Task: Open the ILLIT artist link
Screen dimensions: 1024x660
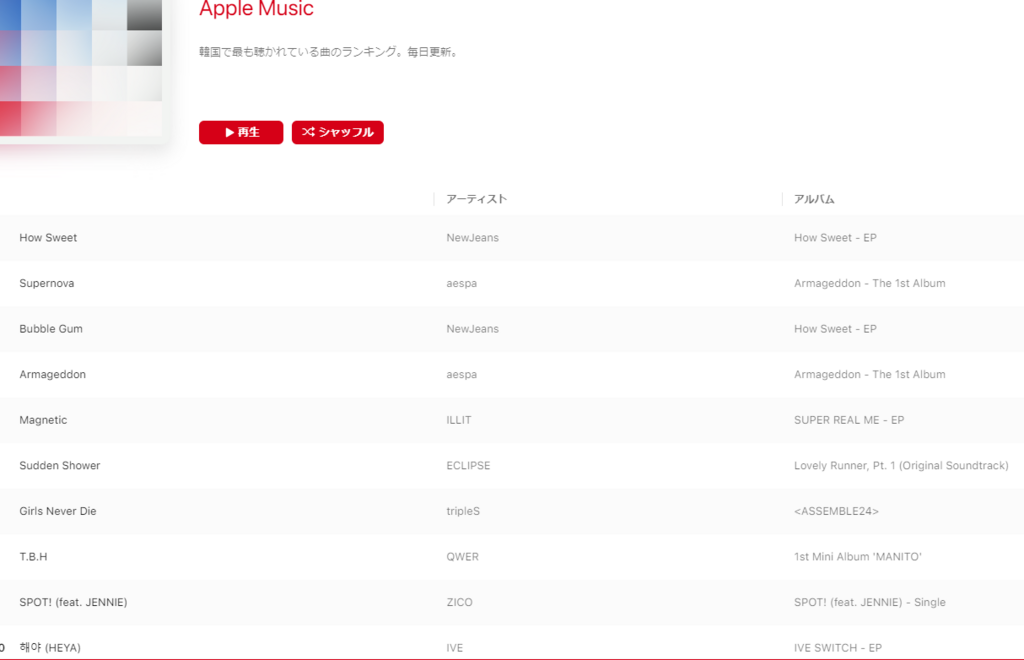Action: (458, 420)
